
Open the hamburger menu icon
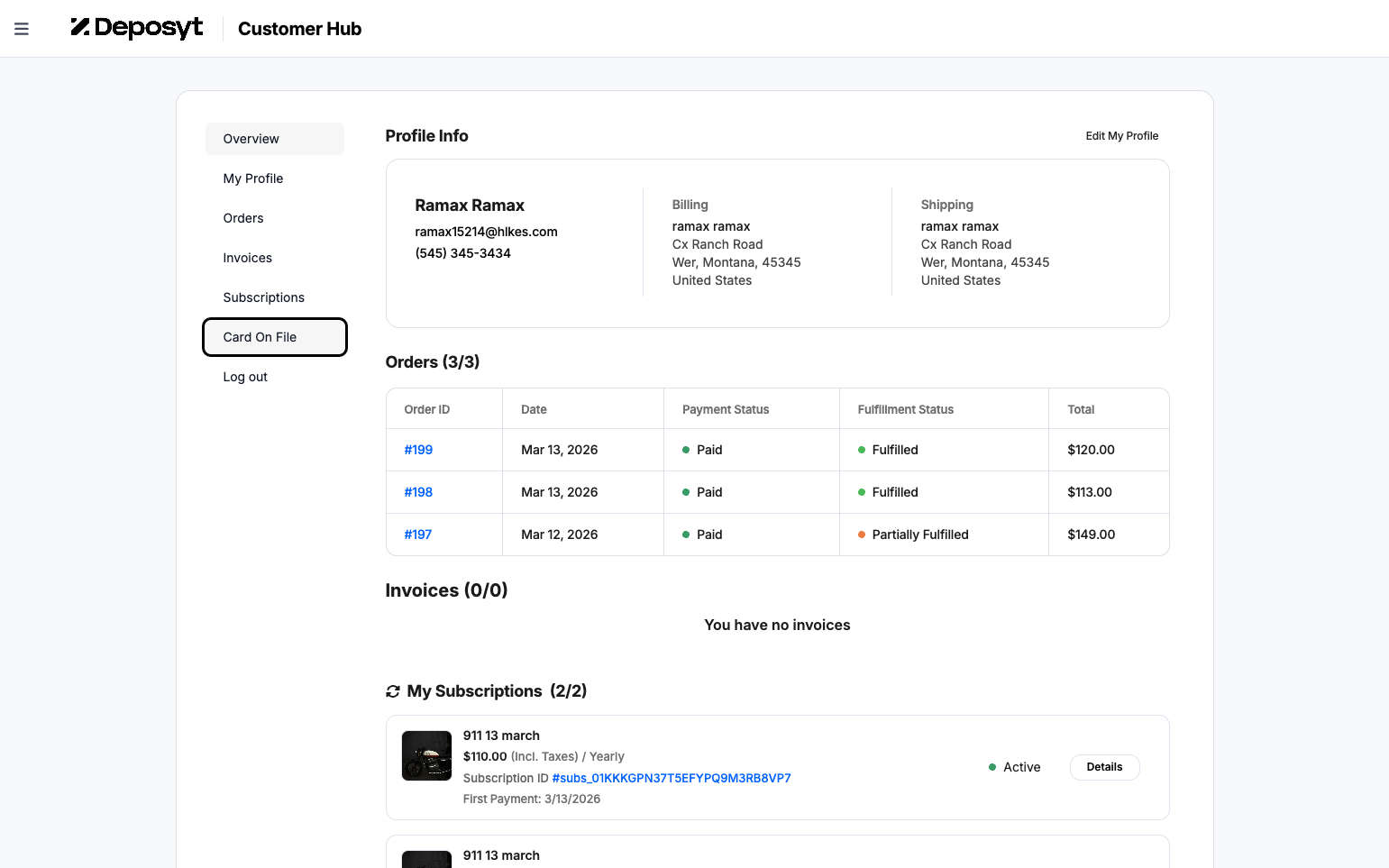click(x=22, y=29)
